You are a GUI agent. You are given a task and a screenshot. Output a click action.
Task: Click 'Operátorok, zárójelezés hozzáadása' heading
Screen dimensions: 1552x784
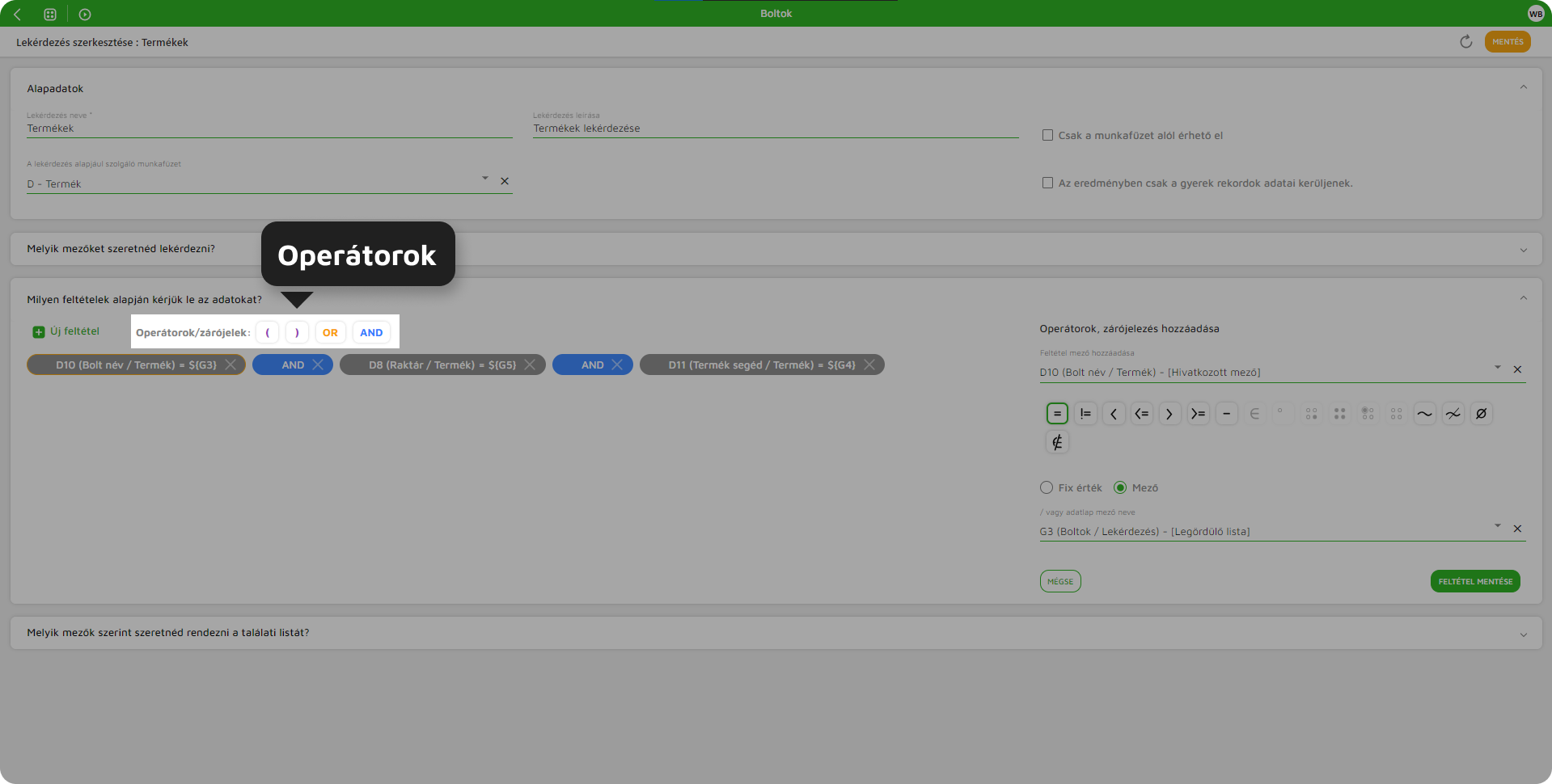(x=1129, y=329)
